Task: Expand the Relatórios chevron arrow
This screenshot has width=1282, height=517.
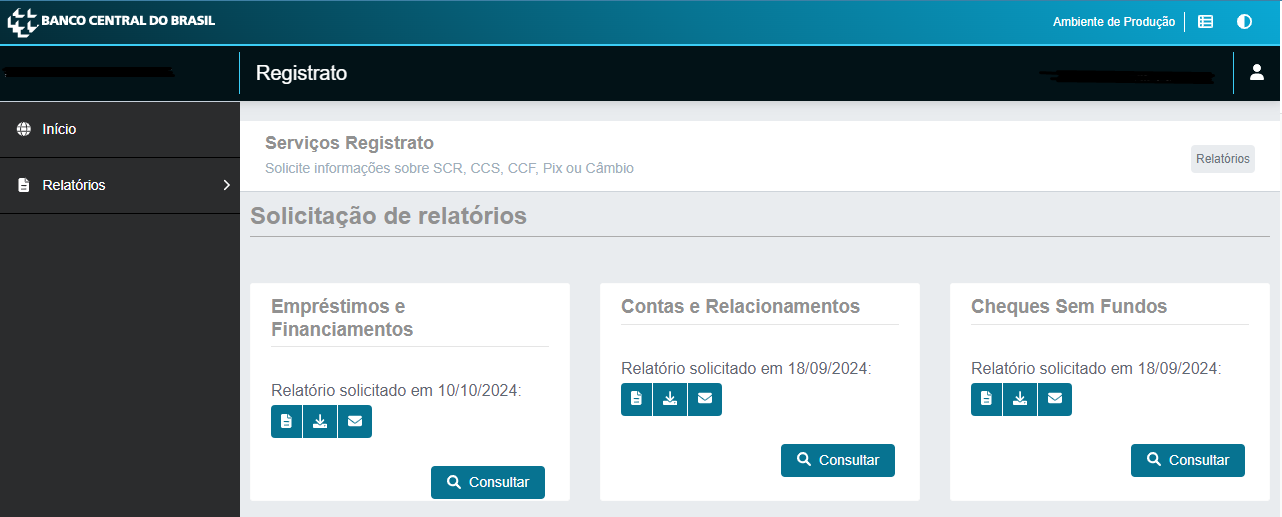Action: point(226,185)
